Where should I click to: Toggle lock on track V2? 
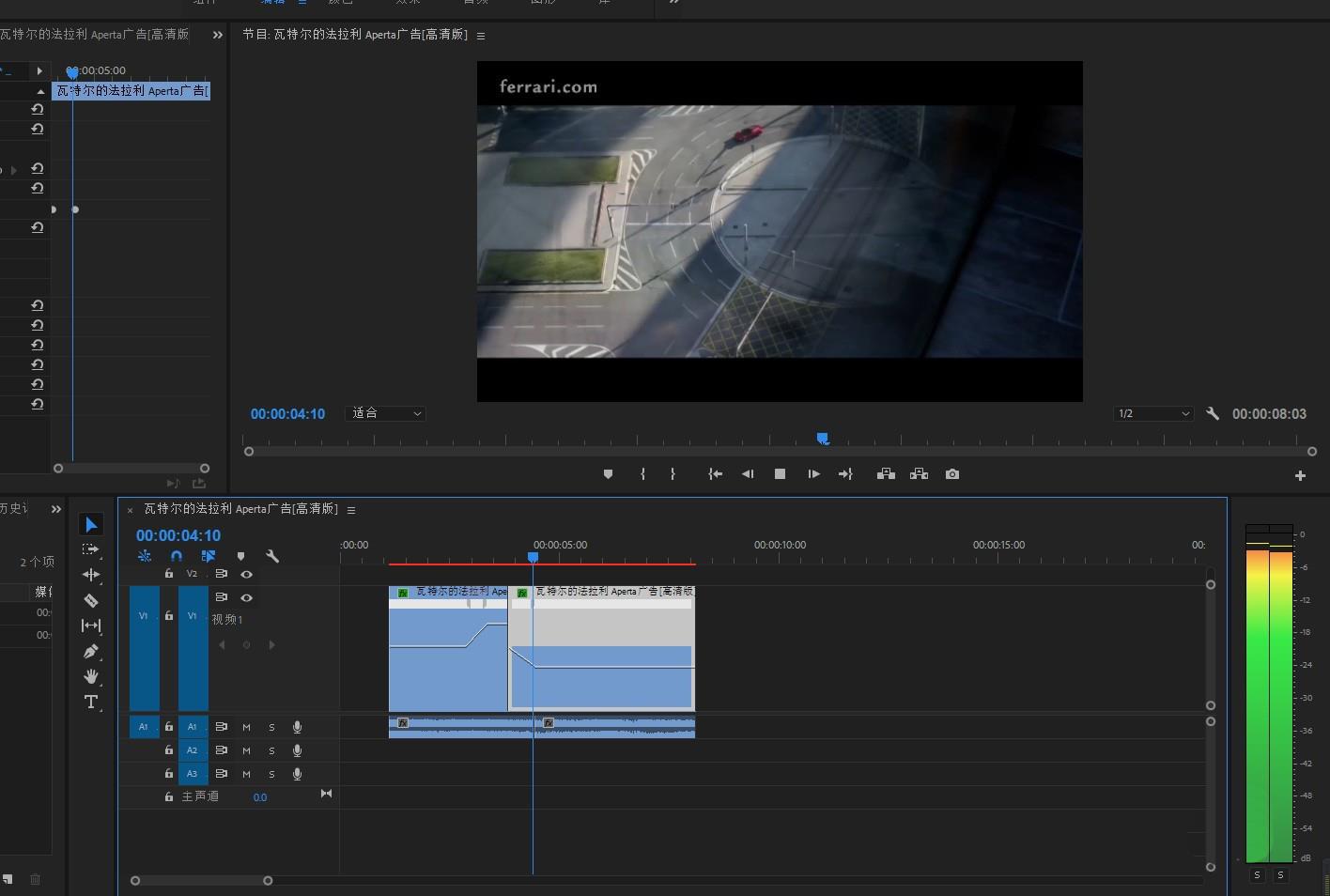[x=169, y=574]
